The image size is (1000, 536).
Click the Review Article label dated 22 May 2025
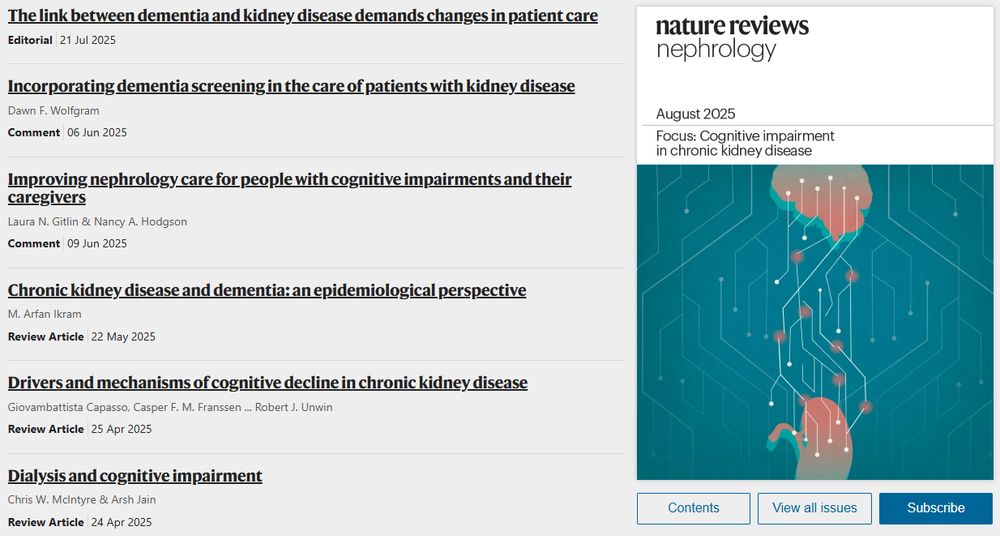(x=46, y=336)
